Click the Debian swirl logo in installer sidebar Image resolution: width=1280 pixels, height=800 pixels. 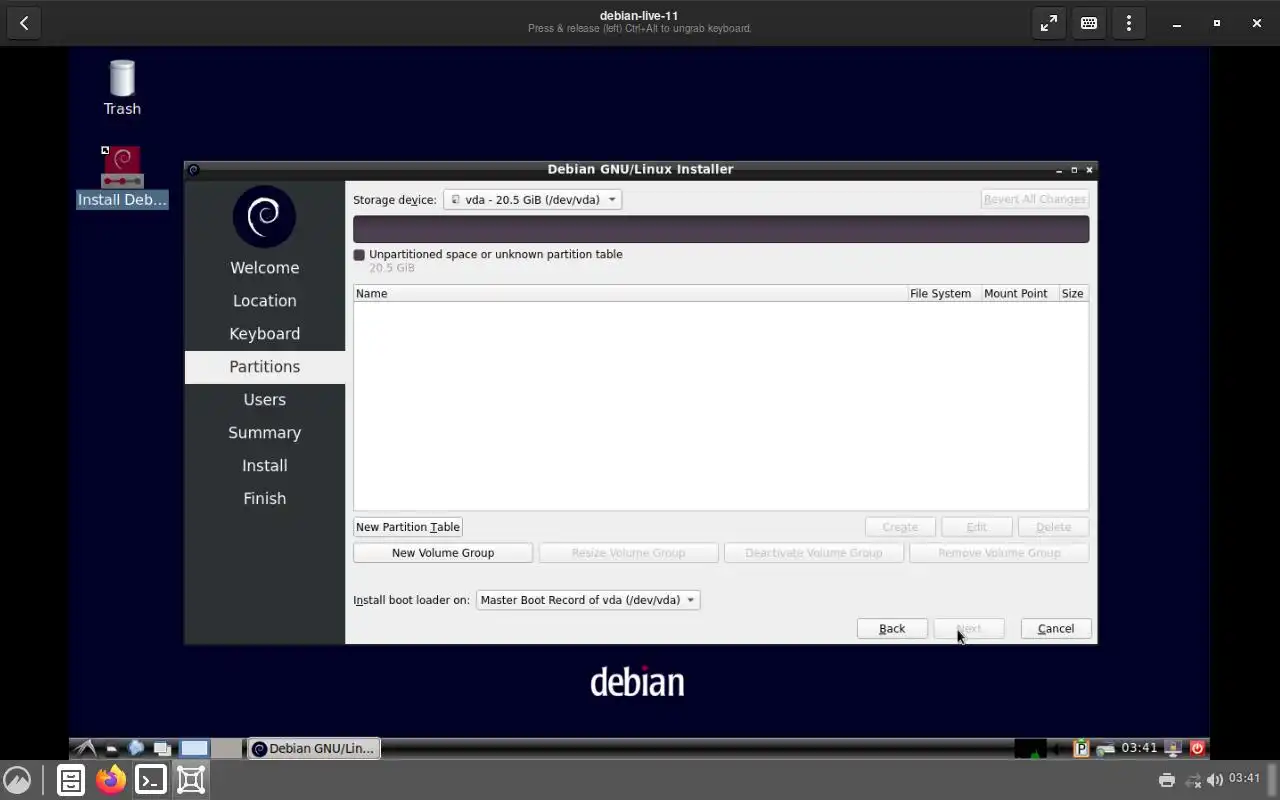point(264,215)
